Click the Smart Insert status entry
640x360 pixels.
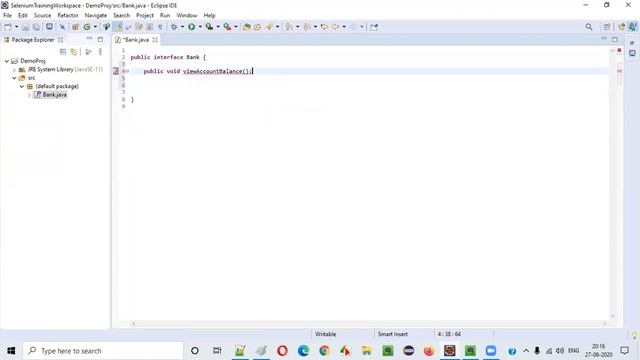tap(393, 334)
